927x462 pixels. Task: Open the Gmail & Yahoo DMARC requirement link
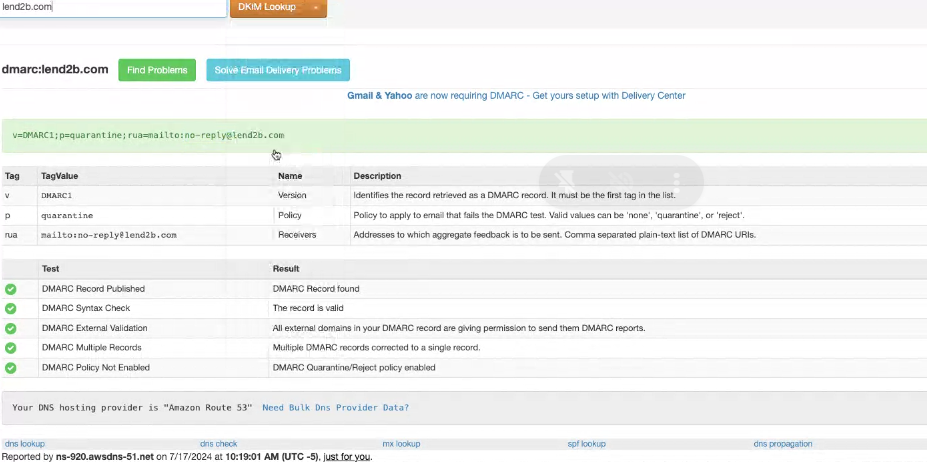(515, 96)
